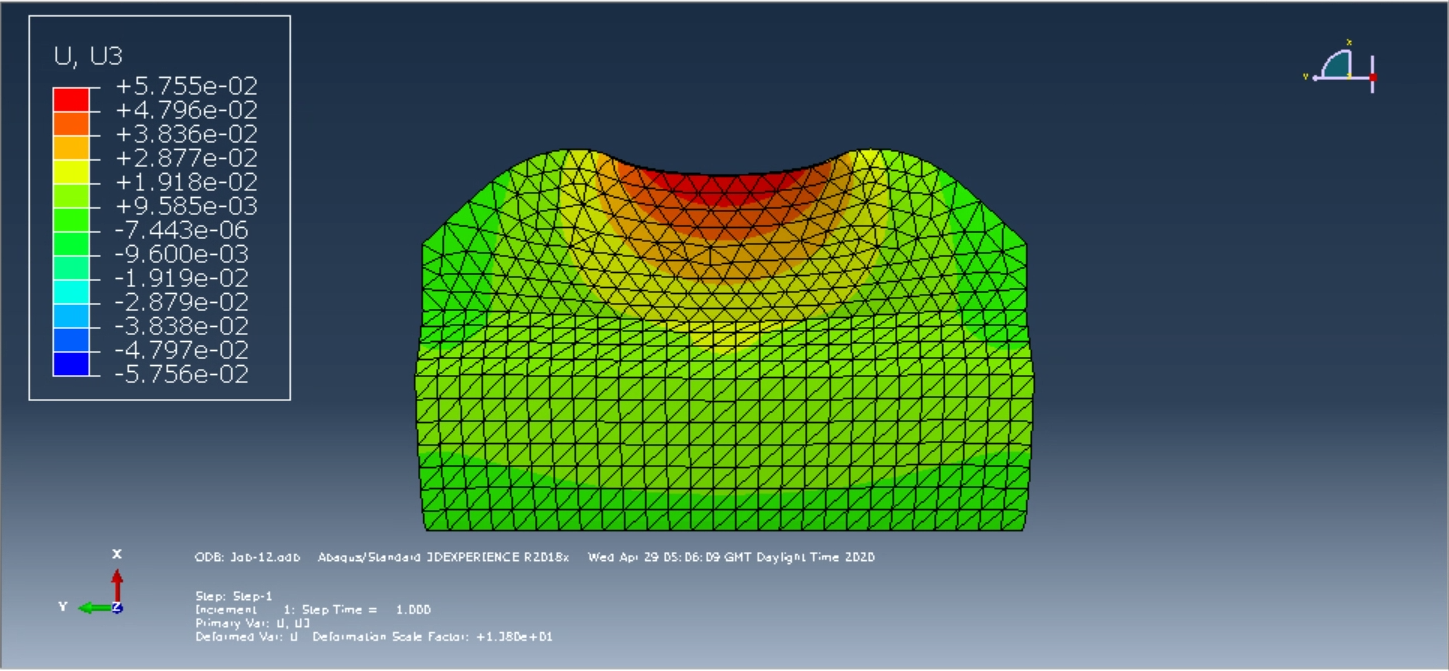Click the "Increment 1: Step Time = 1.000" line
1449x671 pixels.
313,609
